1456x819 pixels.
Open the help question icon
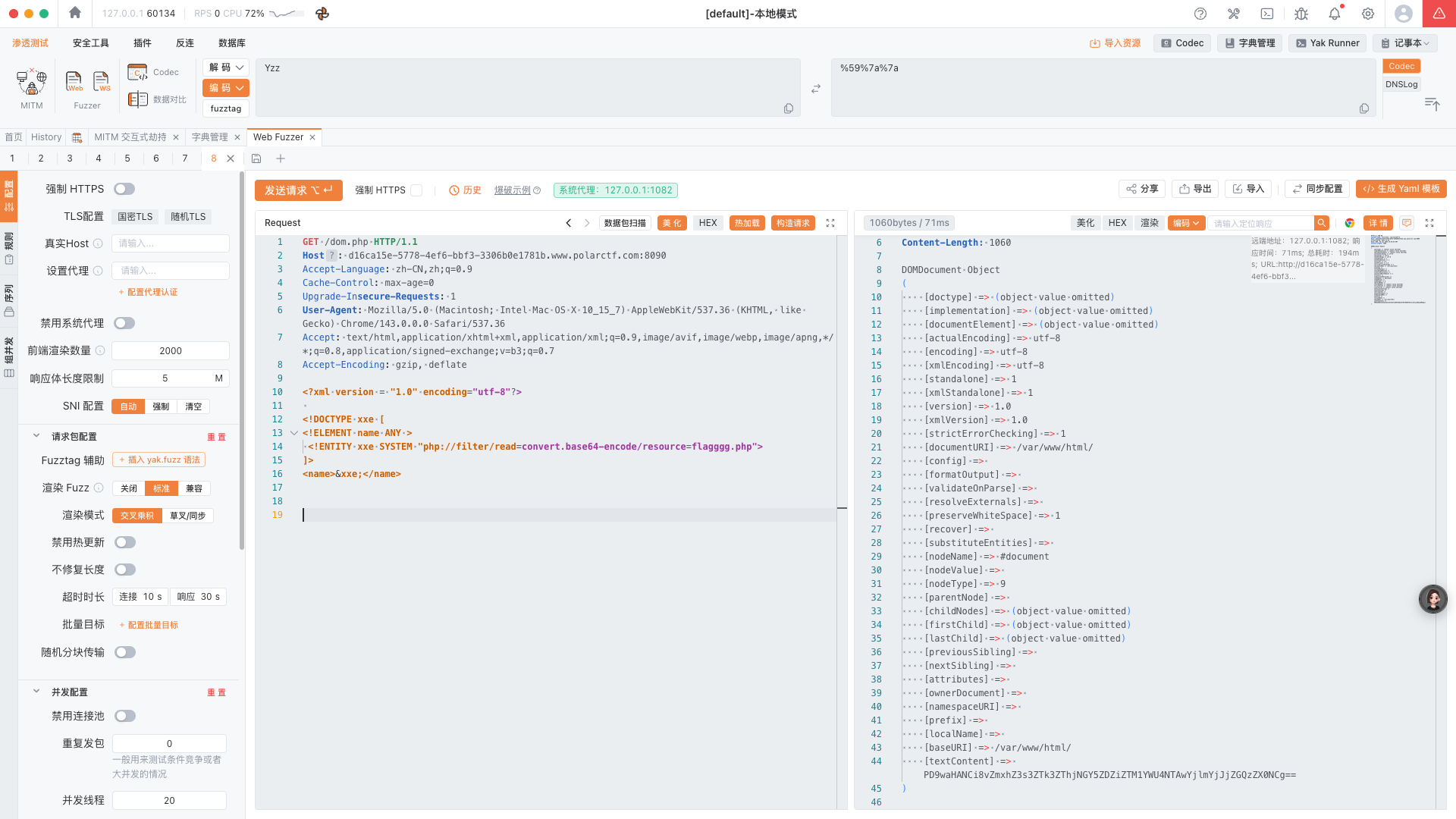(x=1200, y=14)
